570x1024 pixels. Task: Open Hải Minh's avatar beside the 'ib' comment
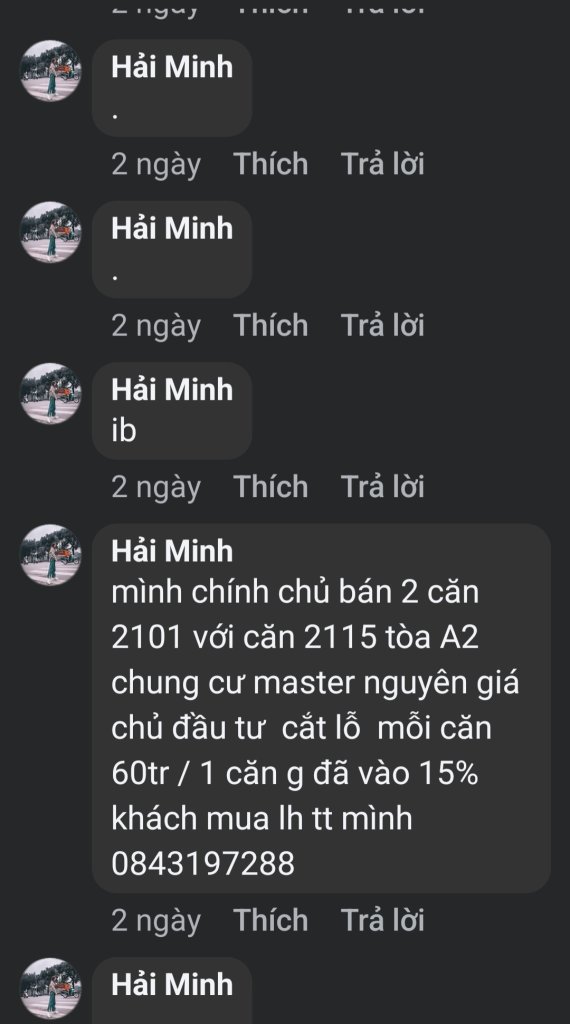coord(50,393)
